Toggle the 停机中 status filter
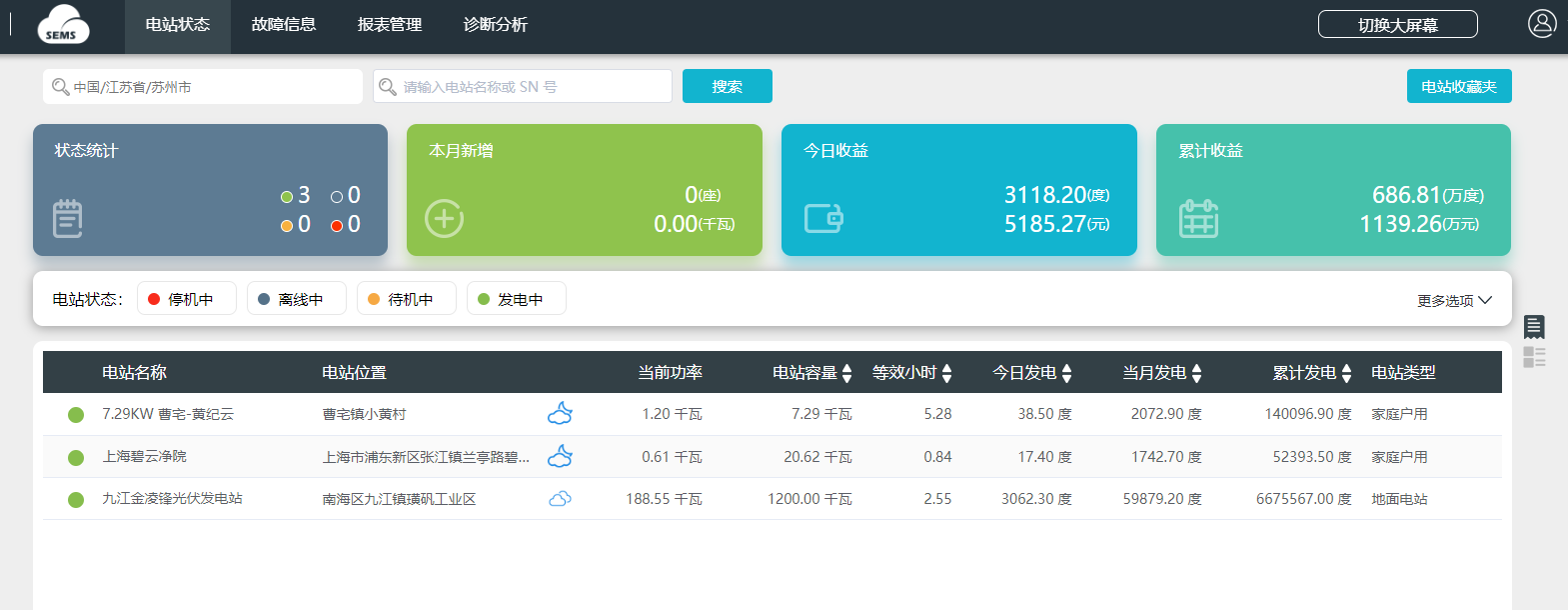Image resolution: width=1568 pixels, height=610 pixels. click(186, 299)
